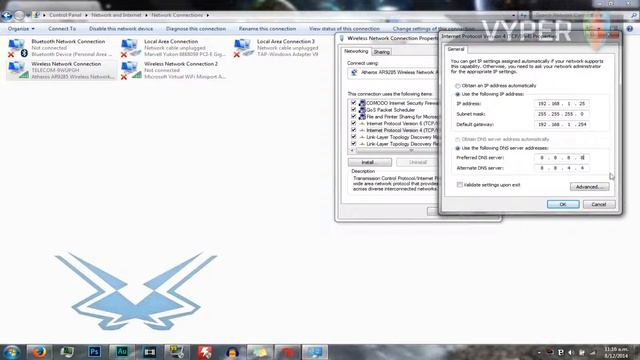Click the QoS Packet Scheduler item icon
Image resolution: width=640 pixels, height=360 pixels.
[362, 110]
